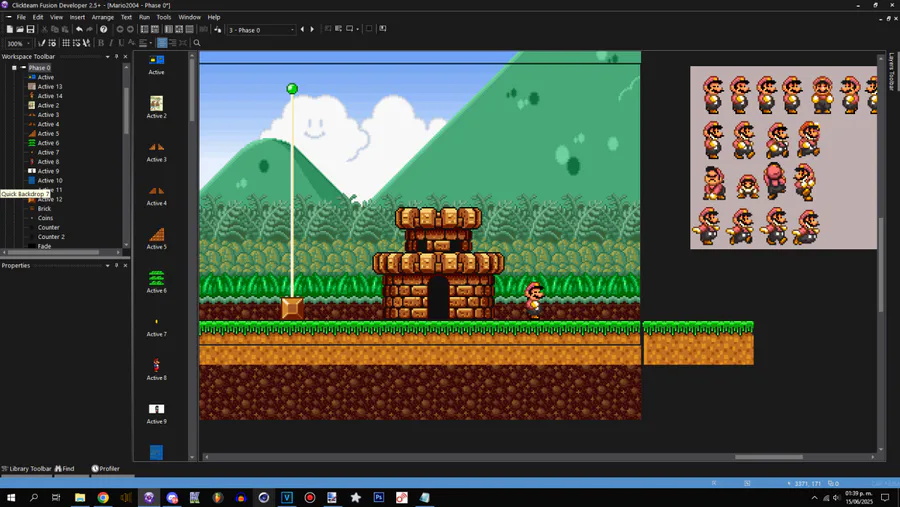900x507 pixels.
Task: Click the frame editor horizontal scrollbar thumb
Action: (x=769, y=457)
